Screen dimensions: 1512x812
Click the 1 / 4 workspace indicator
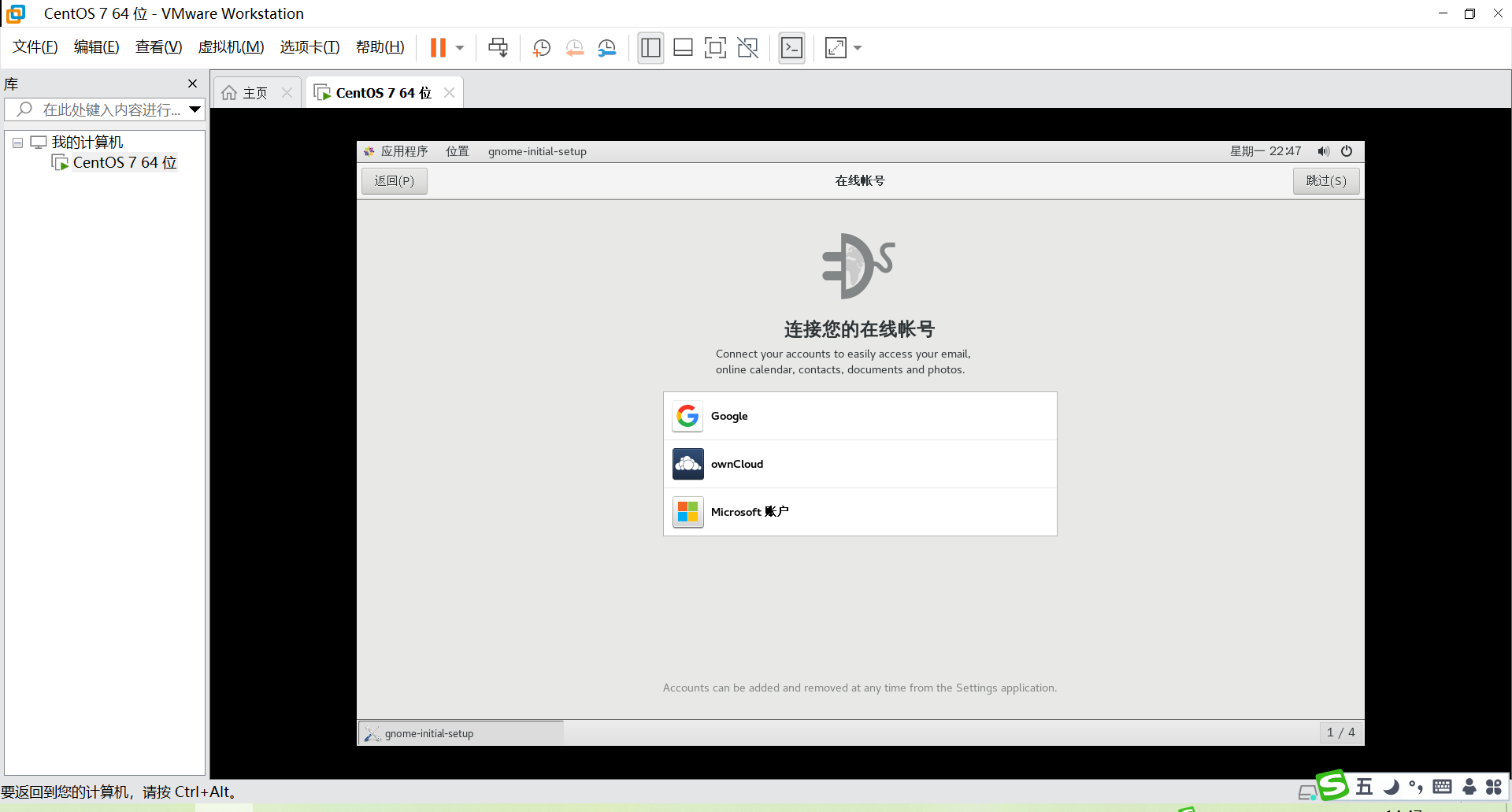coord(1341,732)
